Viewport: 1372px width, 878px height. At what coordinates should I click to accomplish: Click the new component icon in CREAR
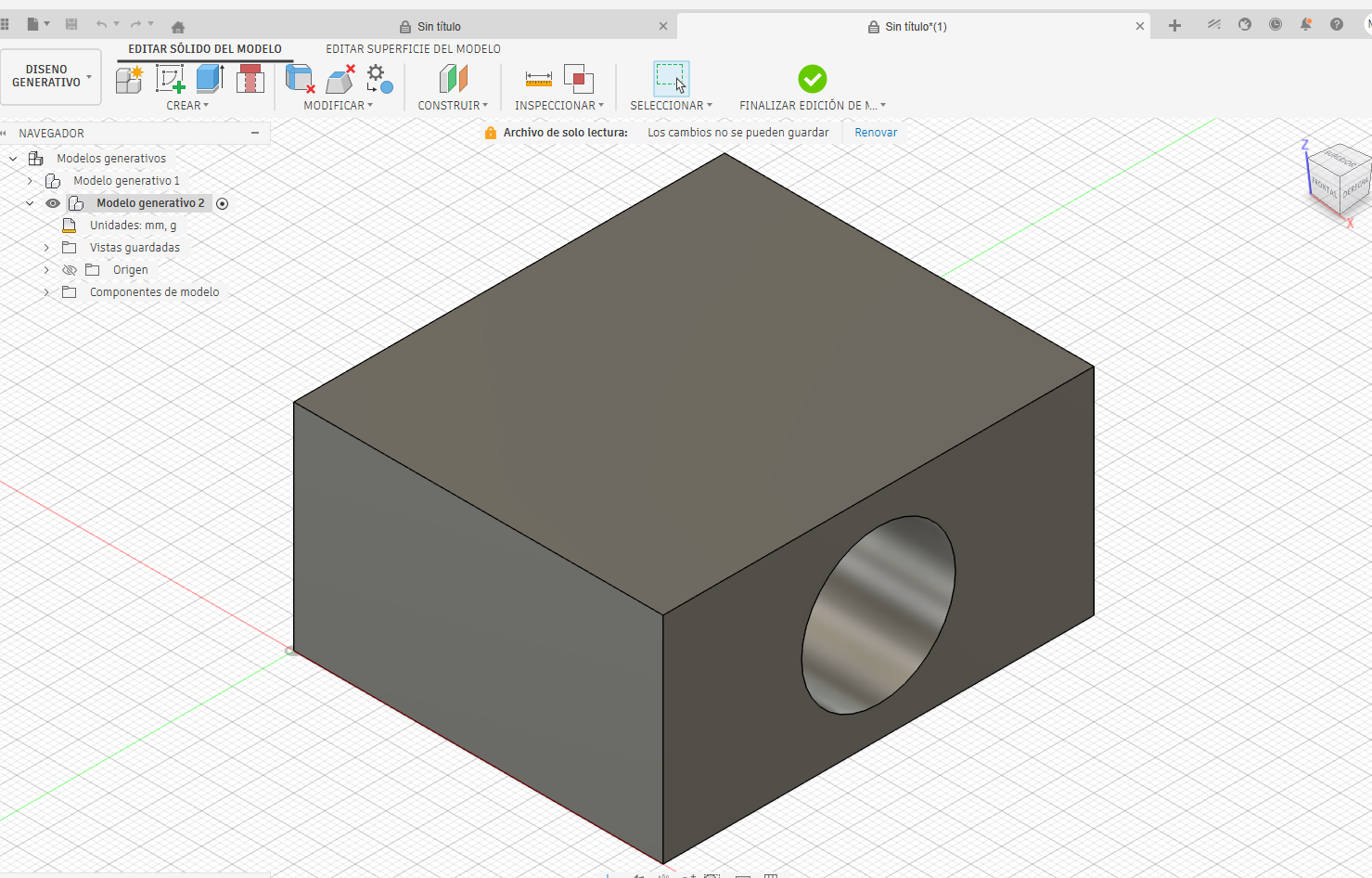129,80
